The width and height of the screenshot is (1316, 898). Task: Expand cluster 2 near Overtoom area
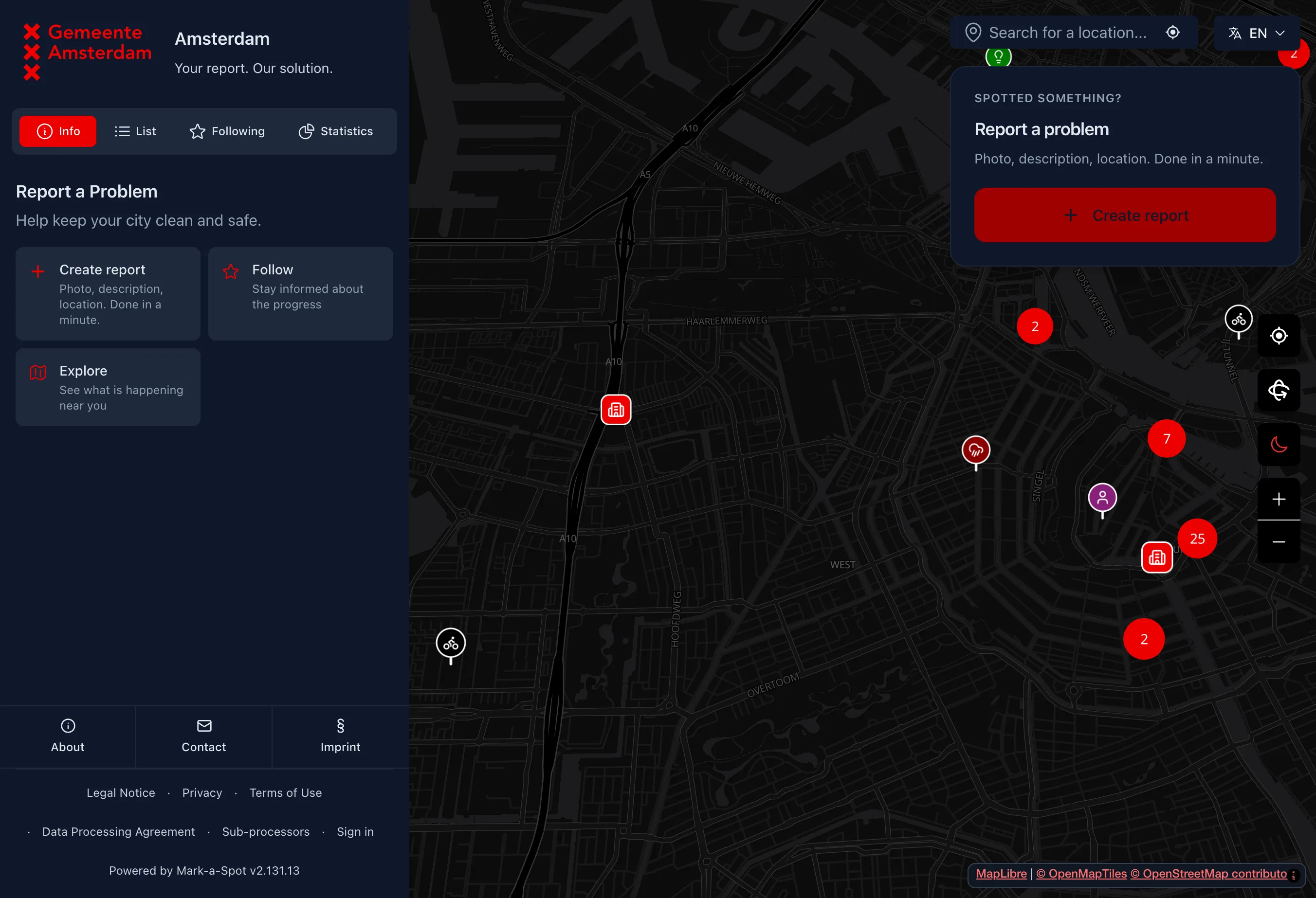1144,639
